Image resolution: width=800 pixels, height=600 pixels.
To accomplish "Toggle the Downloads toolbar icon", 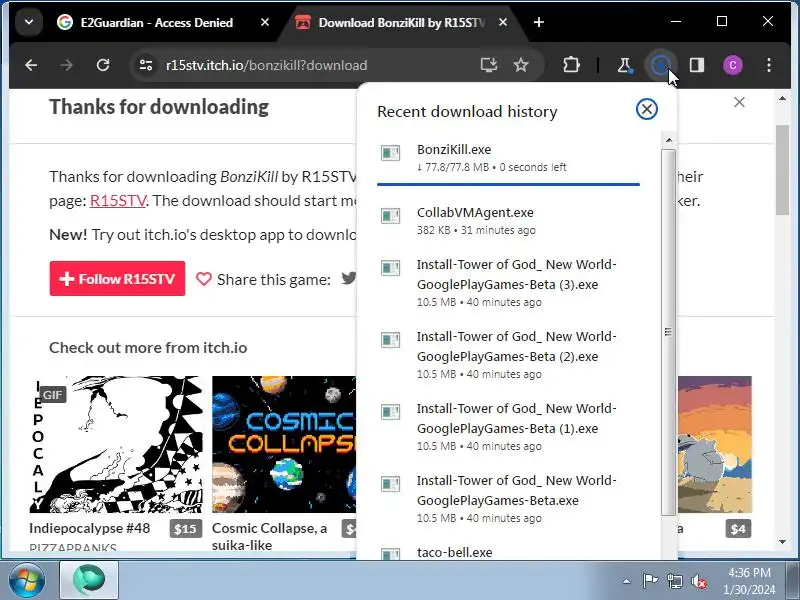I will (660, 65).
